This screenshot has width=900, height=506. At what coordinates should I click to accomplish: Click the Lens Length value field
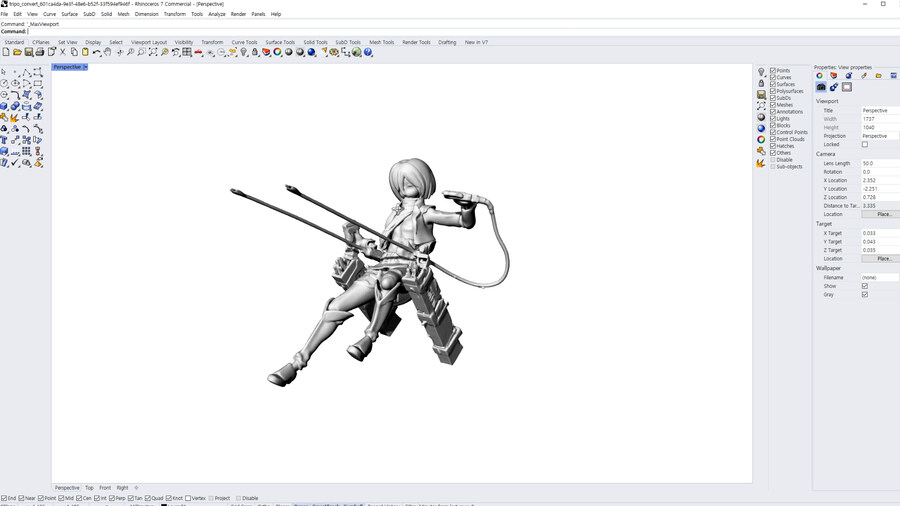click(880, 164)
